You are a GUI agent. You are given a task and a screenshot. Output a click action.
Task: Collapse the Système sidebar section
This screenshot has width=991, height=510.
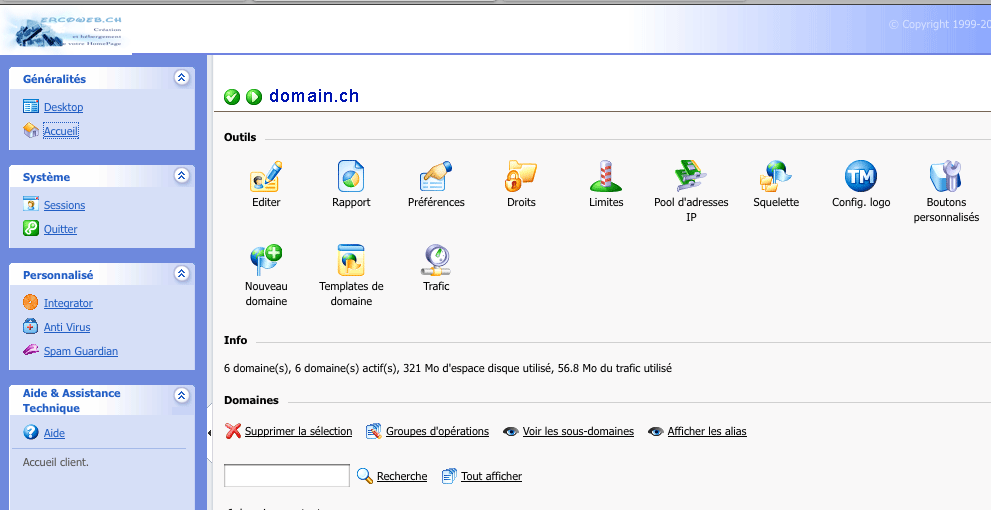point(181,176)
